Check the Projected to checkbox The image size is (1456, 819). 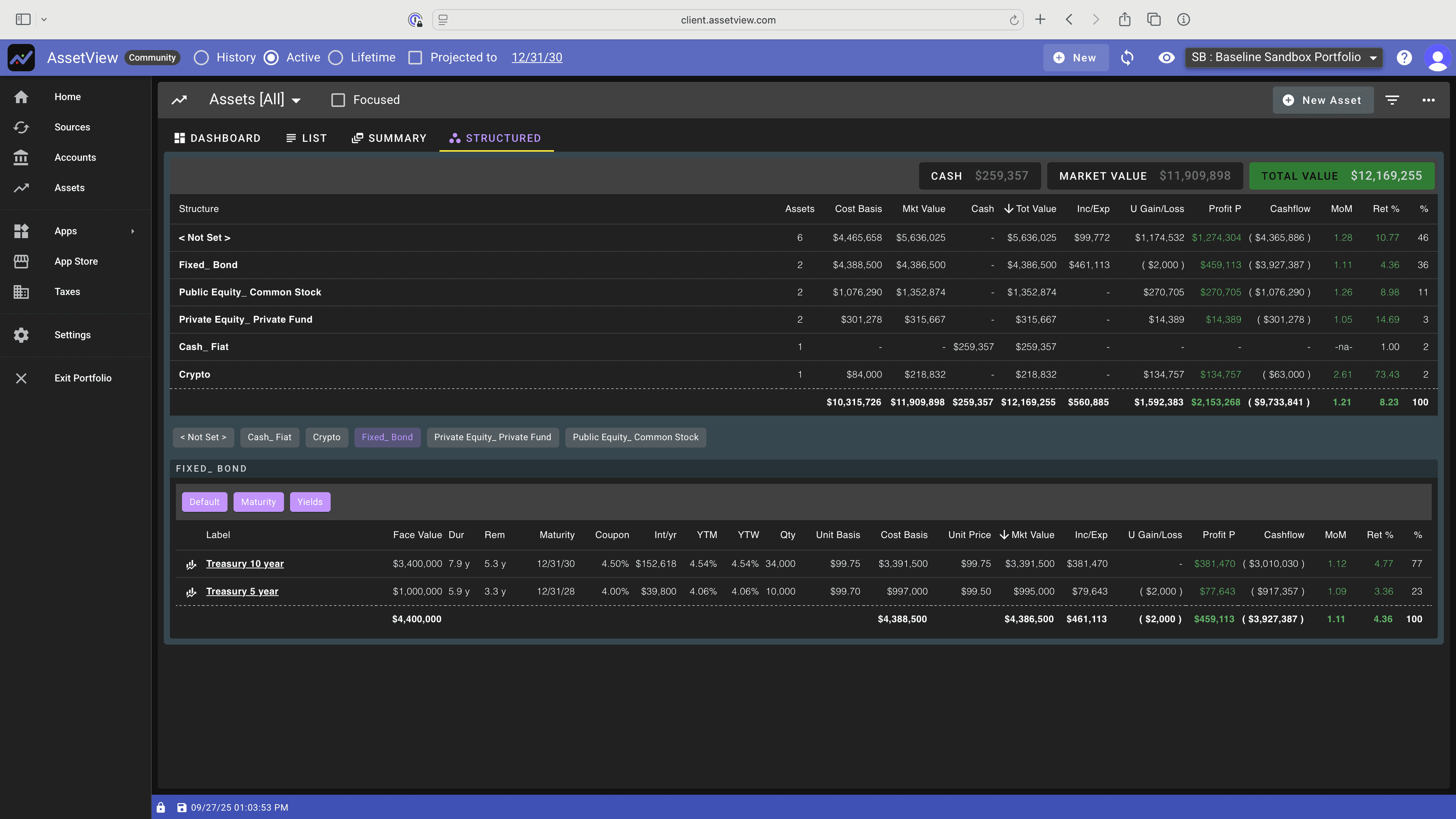tap(416, 57)
